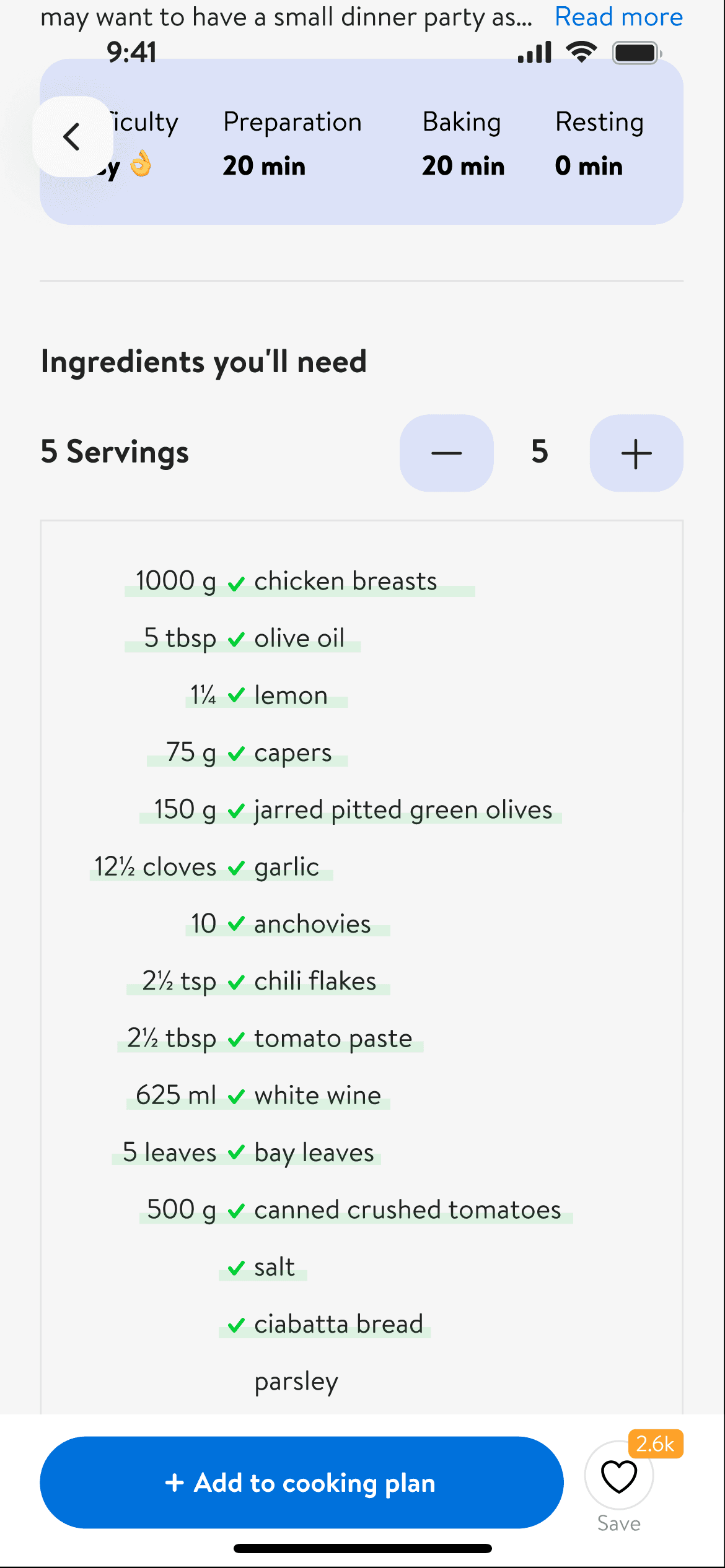Toggle the white wine checkmark
Viewport: 725px width, 1568px height.
(236, 1097)
